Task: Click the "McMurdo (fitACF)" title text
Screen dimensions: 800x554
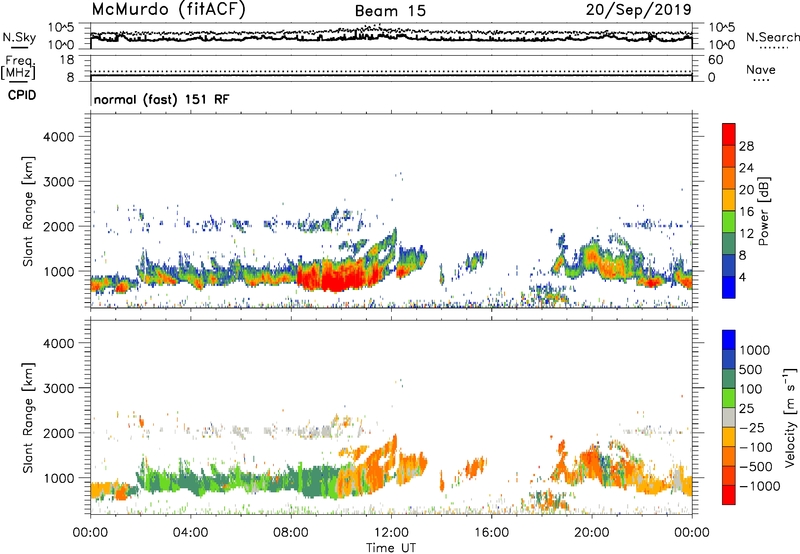Action: click(168, 10)
